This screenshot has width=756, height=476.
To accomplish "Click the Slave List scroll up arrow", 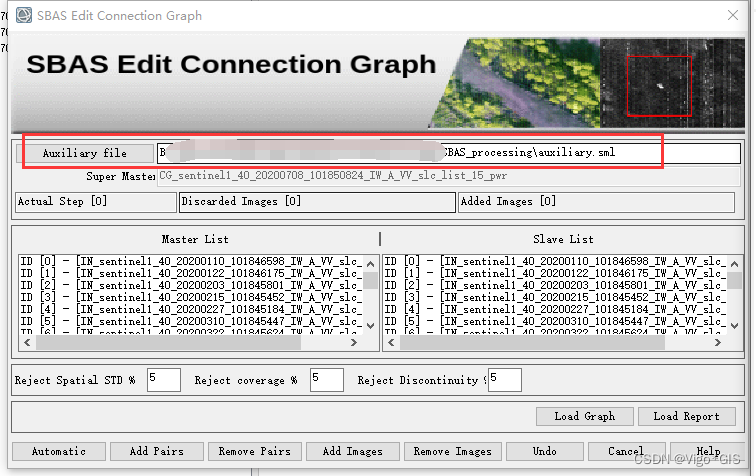I will click(x=734, y=264).
